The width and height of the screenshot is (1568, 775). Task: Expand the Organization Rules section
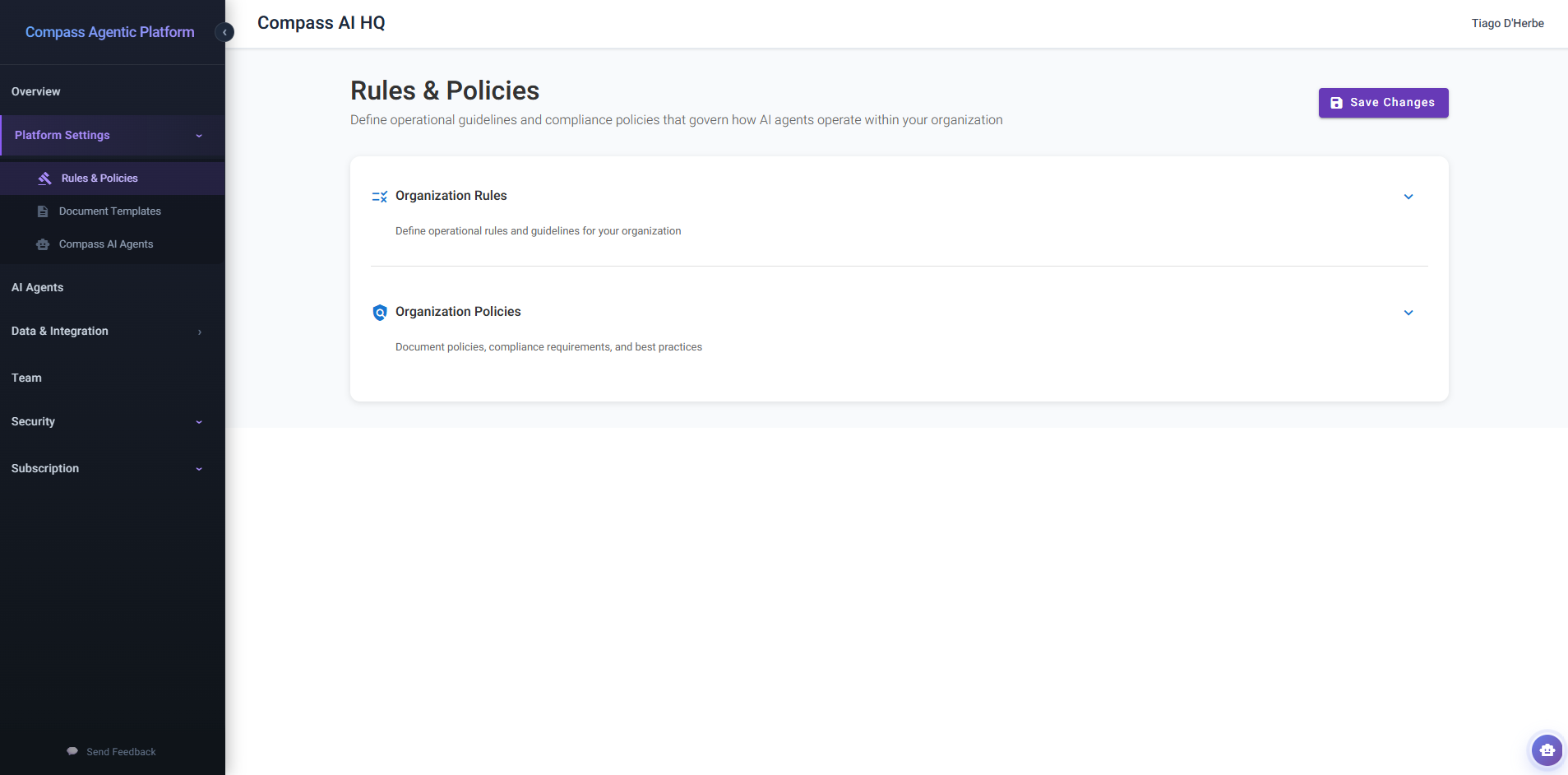[x=1408, y=197]
